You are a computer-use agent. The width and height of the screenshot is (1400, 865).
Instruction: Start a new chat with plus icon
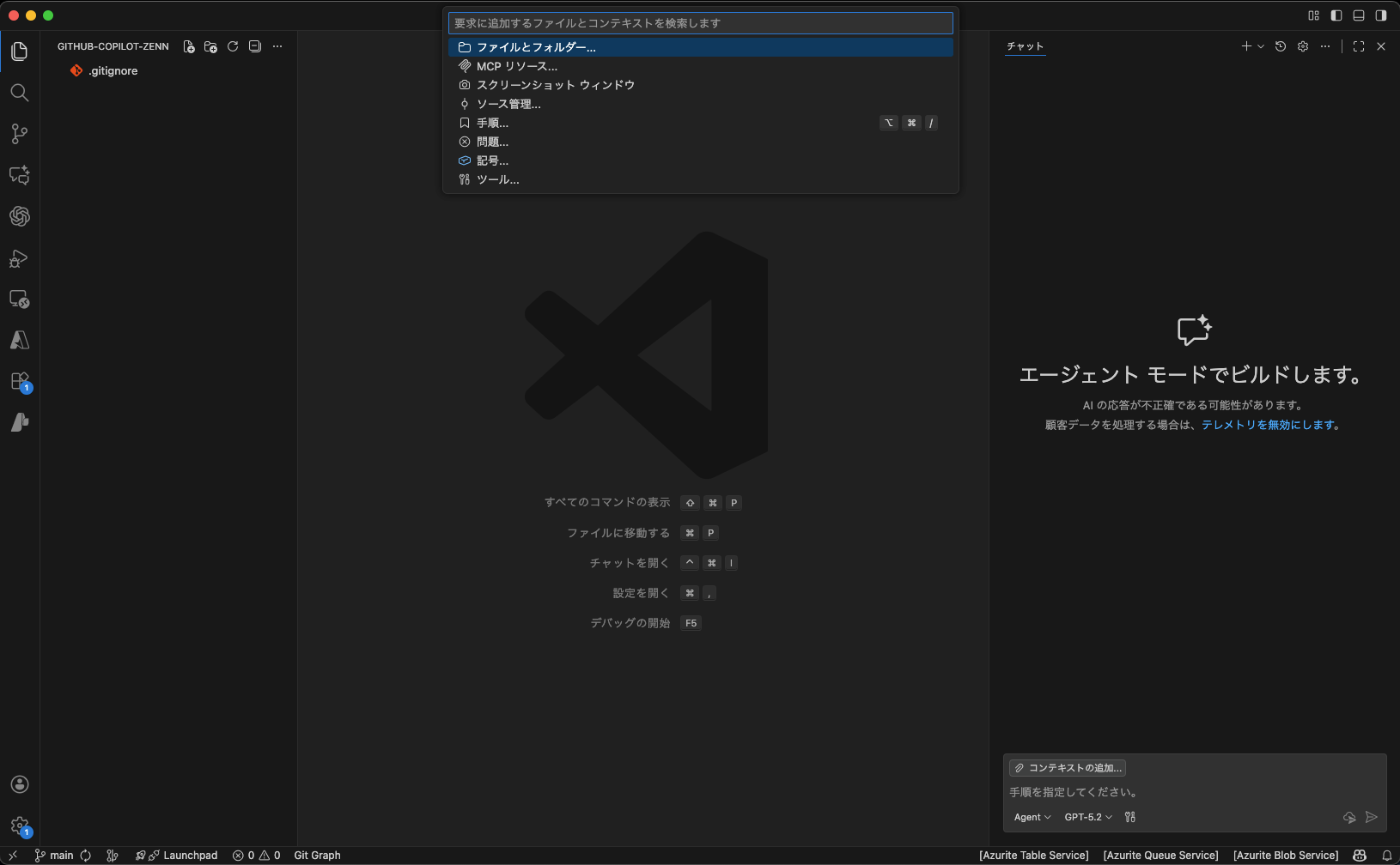click(x=1246, y=46)
